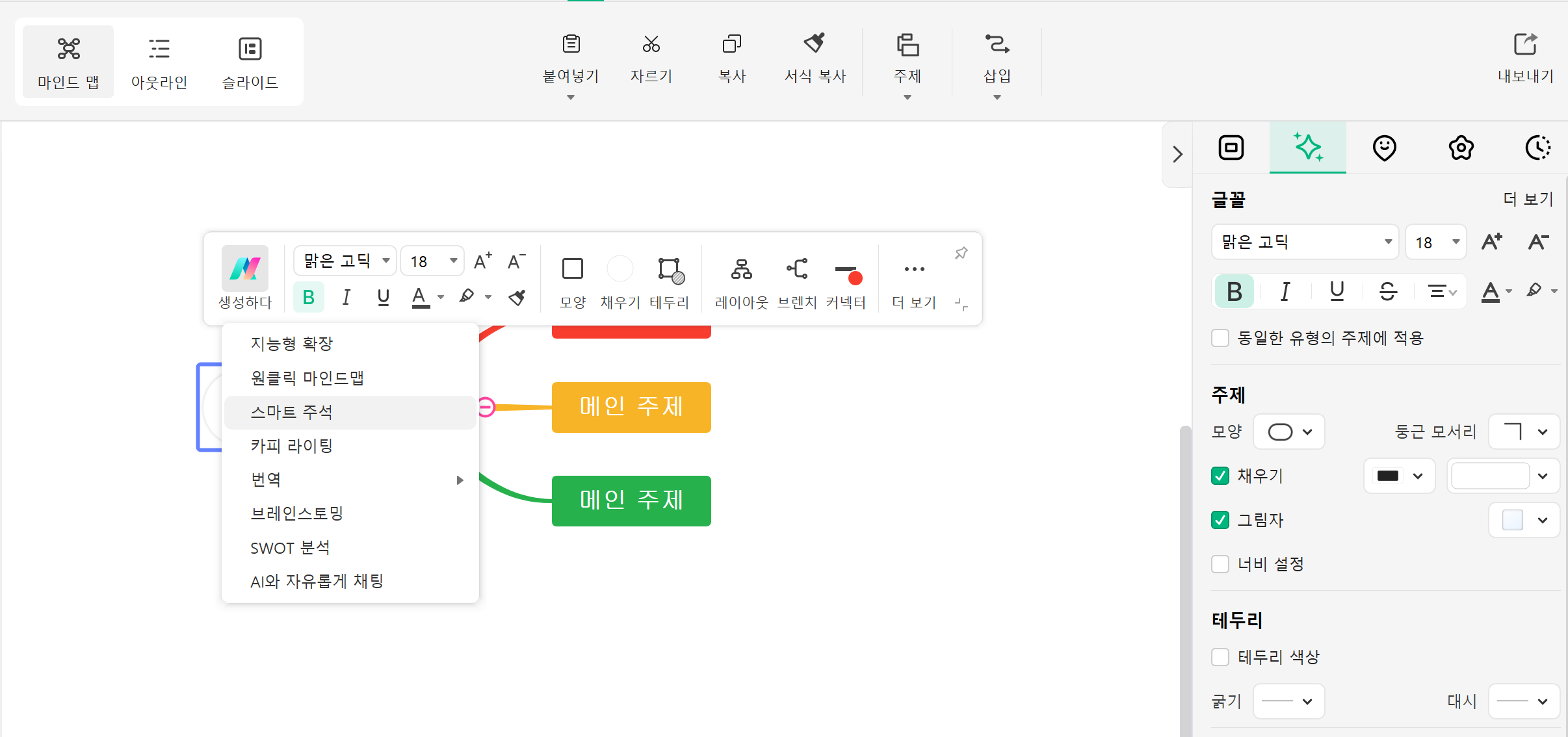Toggle italic in floating toolbar
Image resolution: width=1568 pixels, height=737 pixels.
pyautogui.click(x=346, y=298)
